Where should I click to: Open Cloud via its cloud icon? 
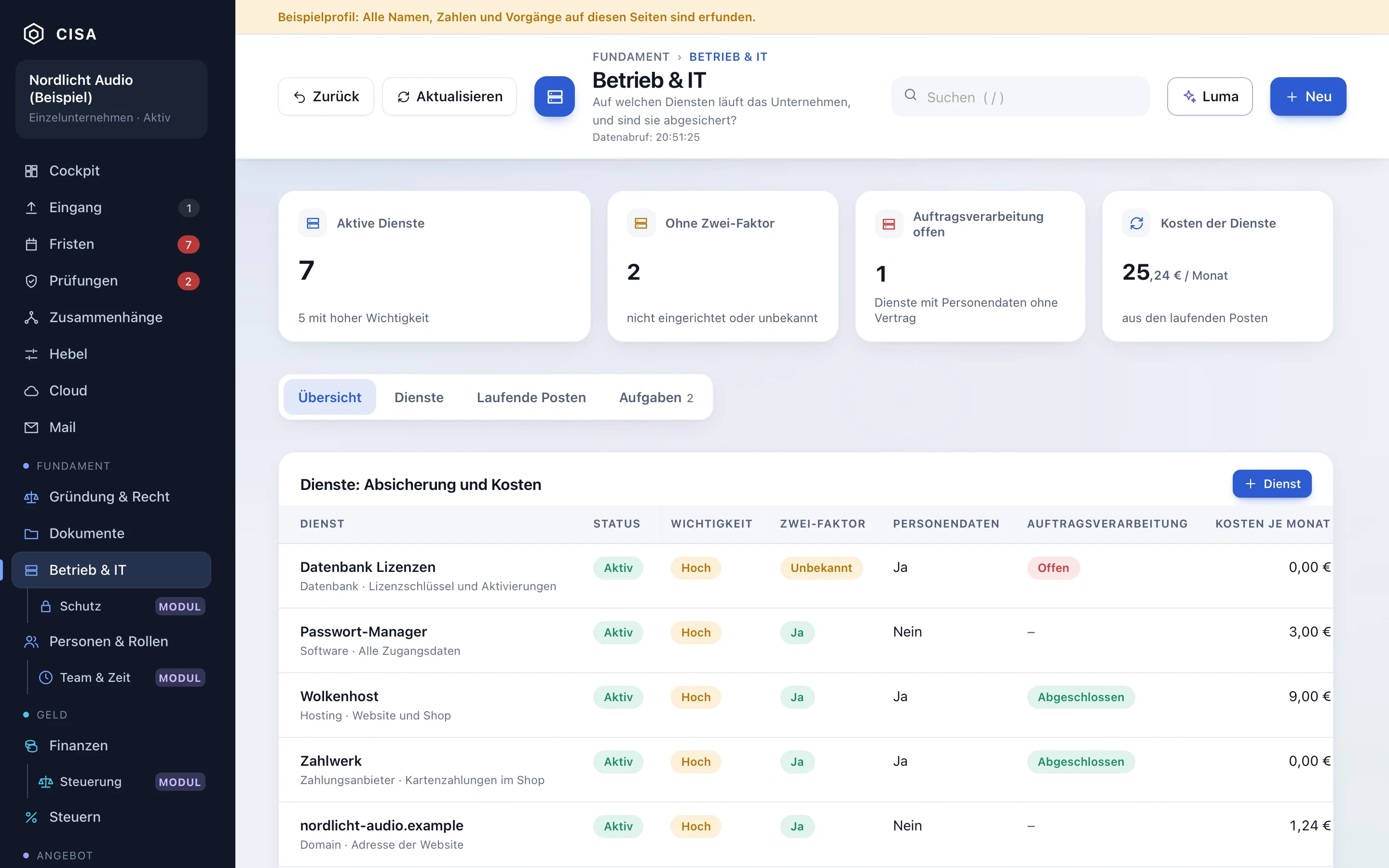[31, 391]
